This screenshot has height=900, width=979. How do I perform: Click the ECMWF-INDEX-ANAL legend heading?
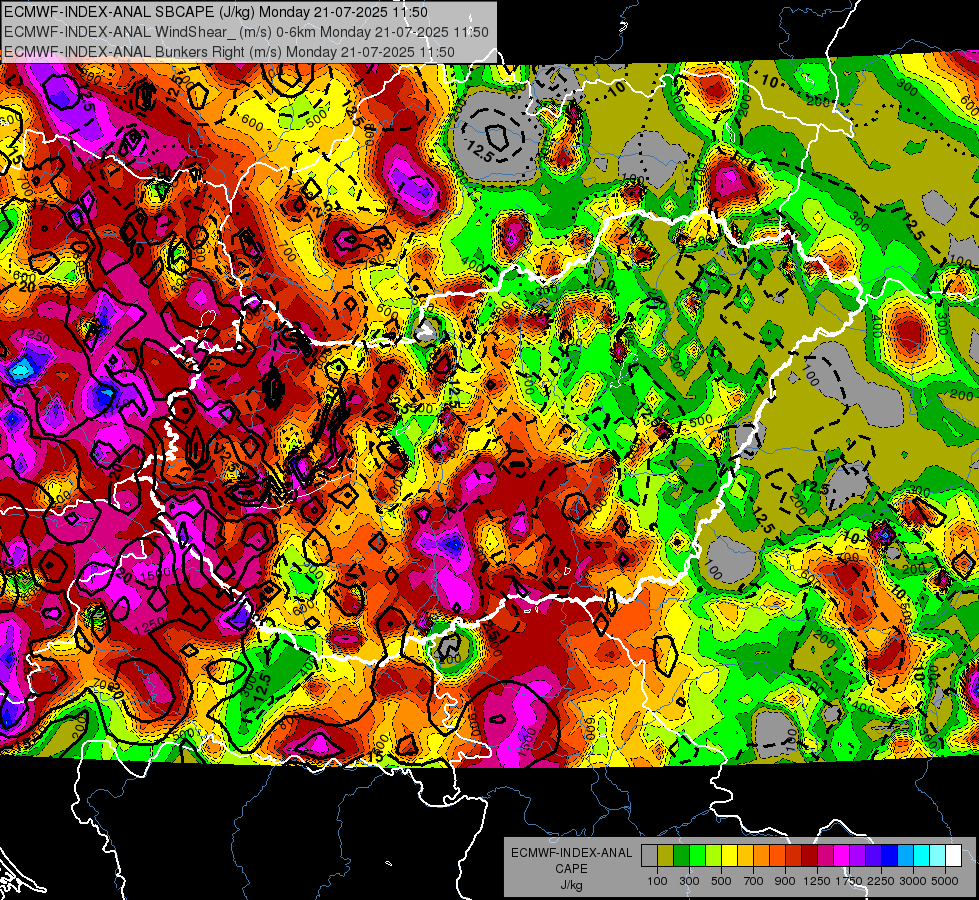(572, 853)
